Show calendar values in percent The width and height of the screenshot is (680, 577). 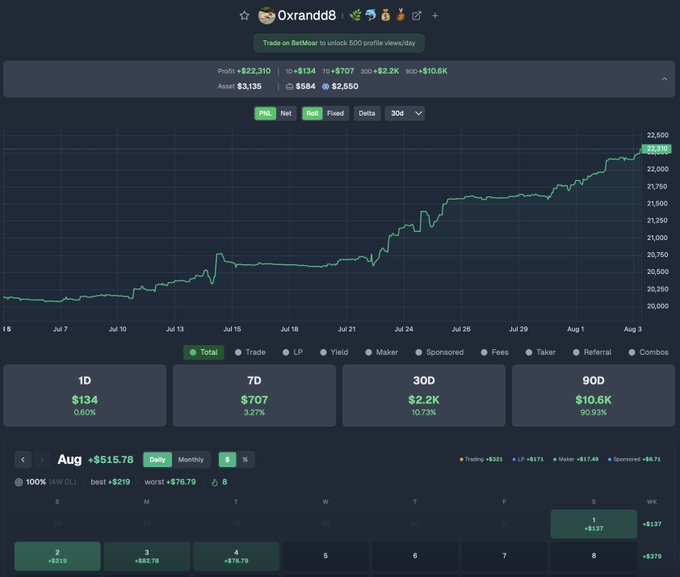[245, 459]
